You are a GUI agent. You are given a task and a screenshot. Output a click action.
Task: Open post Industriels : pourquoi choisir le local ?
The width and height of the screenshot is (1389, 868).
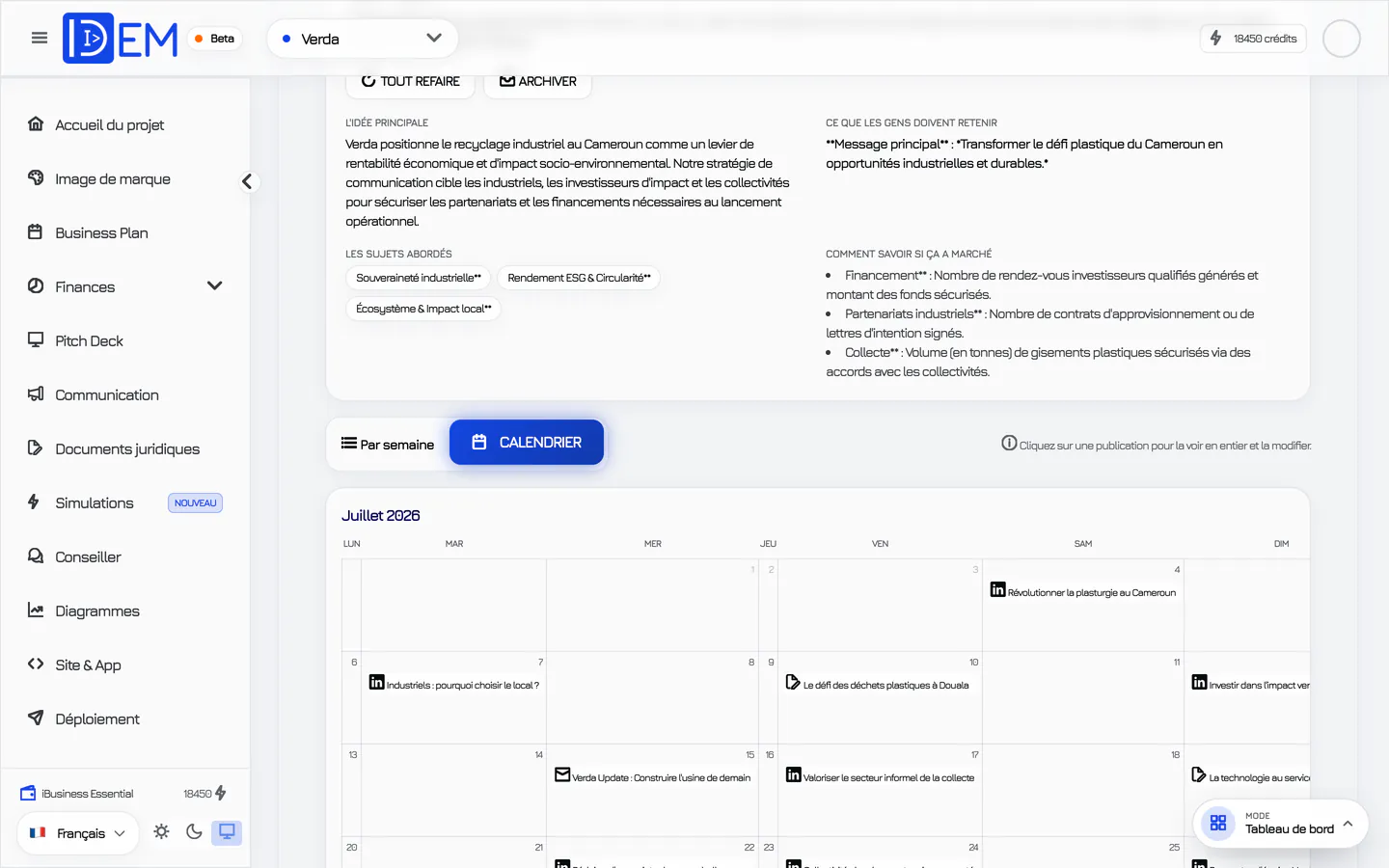(454, 684)
